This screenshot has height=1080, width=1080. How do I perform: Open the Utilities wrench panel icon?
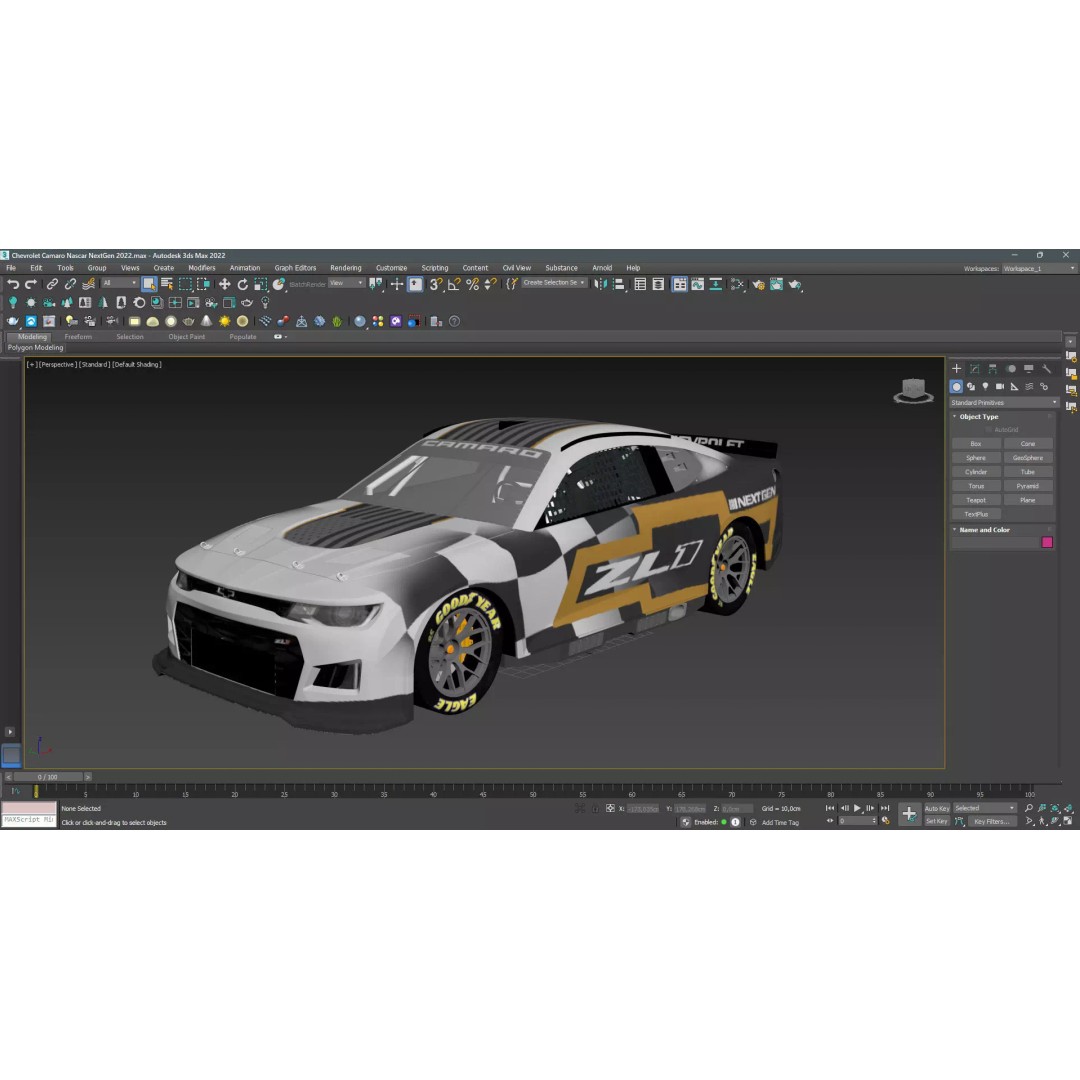click(1046, 369)
